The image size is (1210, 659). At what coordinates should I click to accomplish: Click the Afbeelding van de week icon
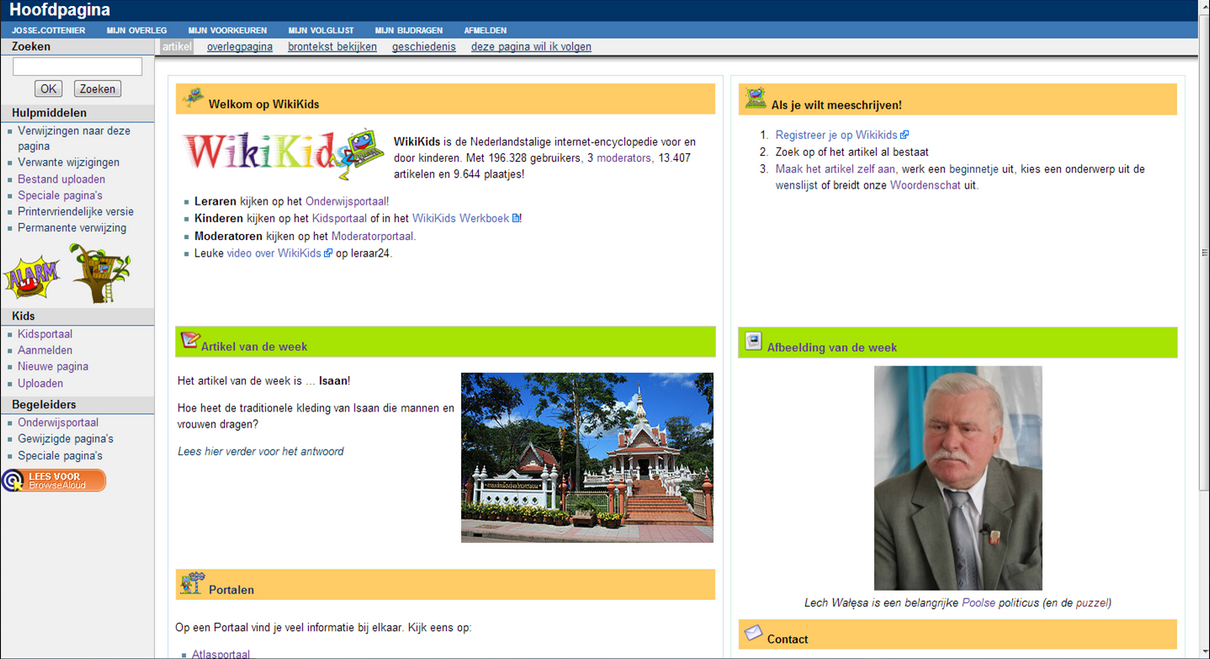pos(754,341)
